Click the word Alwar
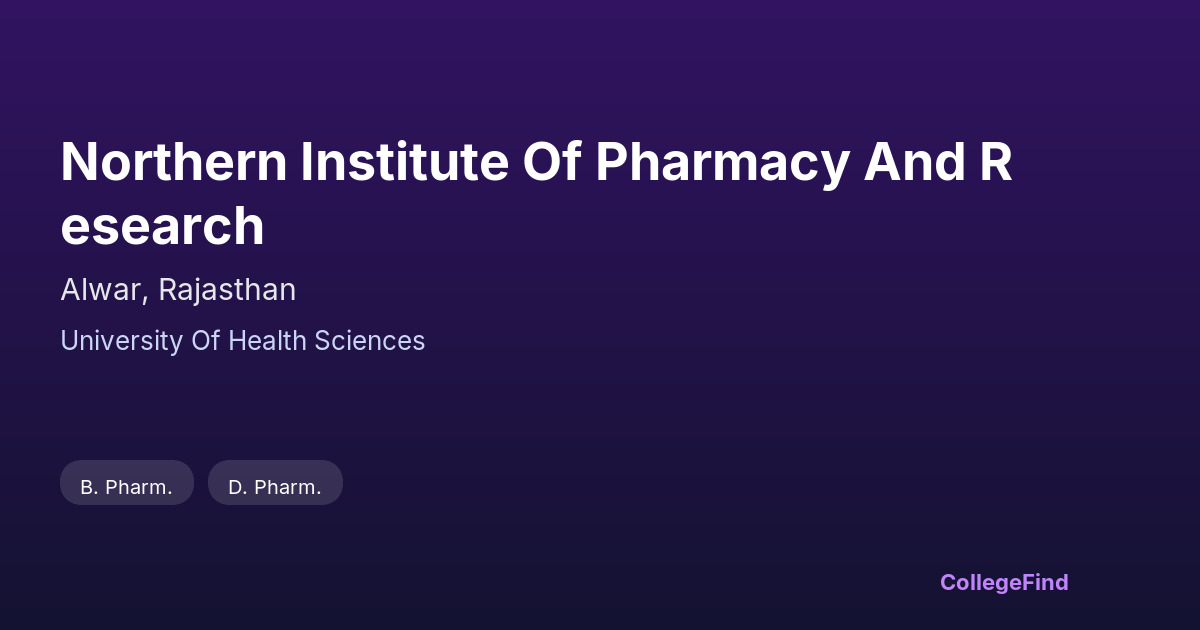This screenshot has width=1200, height=630. [x=102, y=290]
